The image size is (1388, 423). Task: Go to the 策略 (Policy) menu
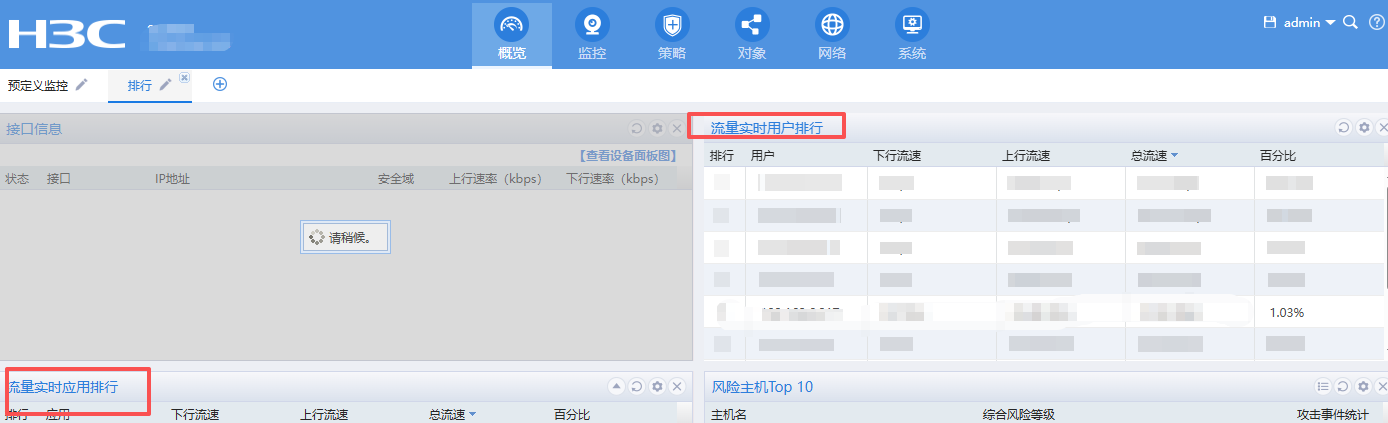672,35
